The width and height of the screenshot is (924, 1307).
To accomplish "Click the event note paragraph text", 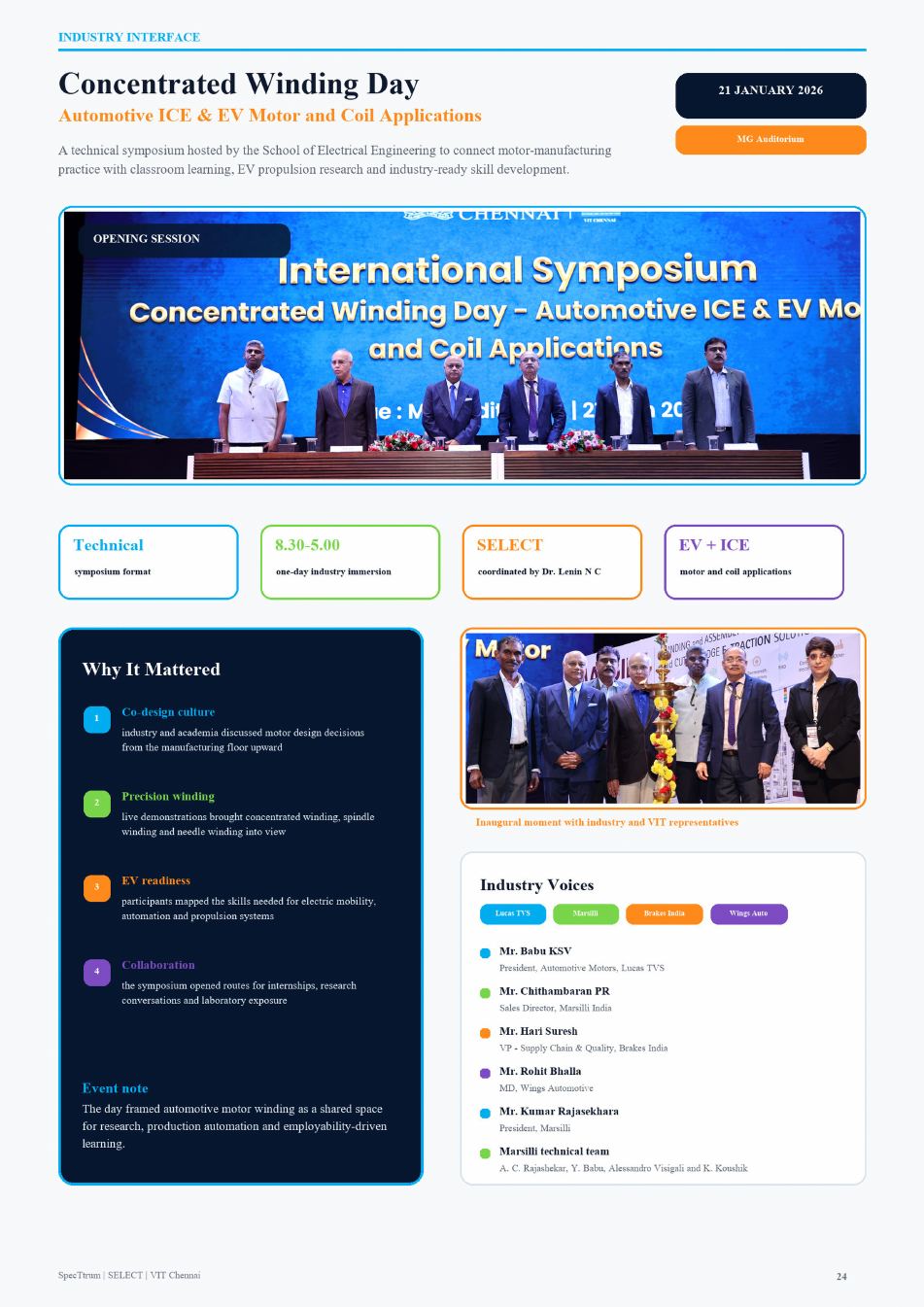I will pyautogui.click(x=234, y=1126).
